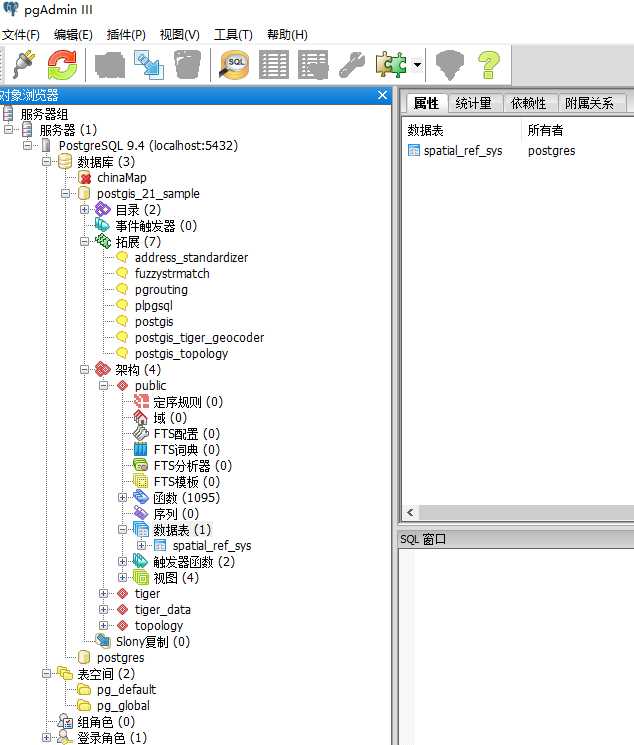Select the postgis extension icon
Image resolution: width=634 pixels, height=745 pixels.
[x=123, y=321]
